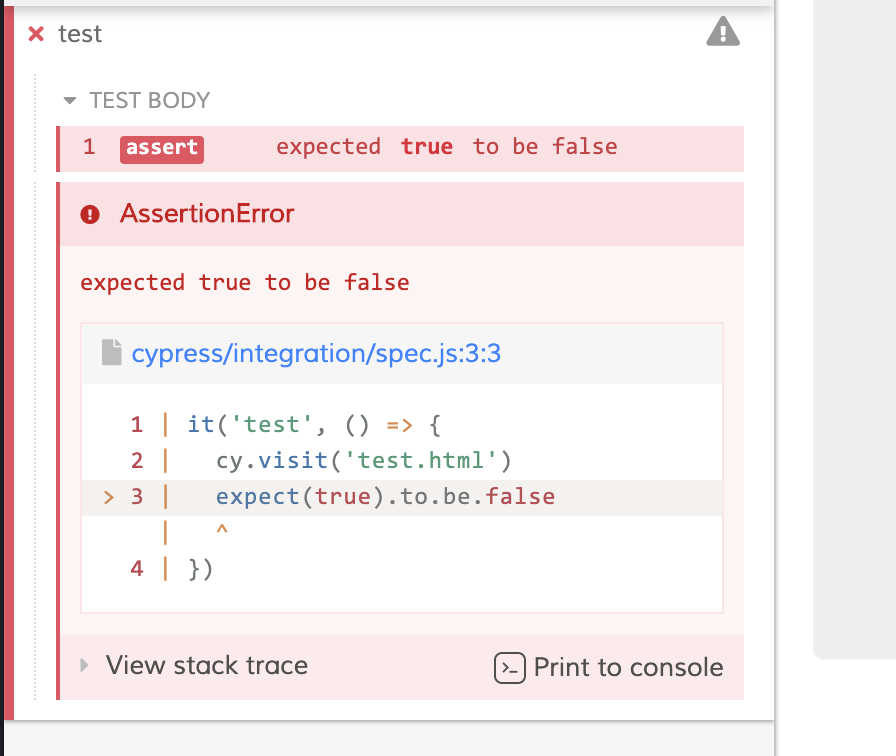896x756 pixels.
Task: Click the red X icon beside the test name
Action: [37, 33]
